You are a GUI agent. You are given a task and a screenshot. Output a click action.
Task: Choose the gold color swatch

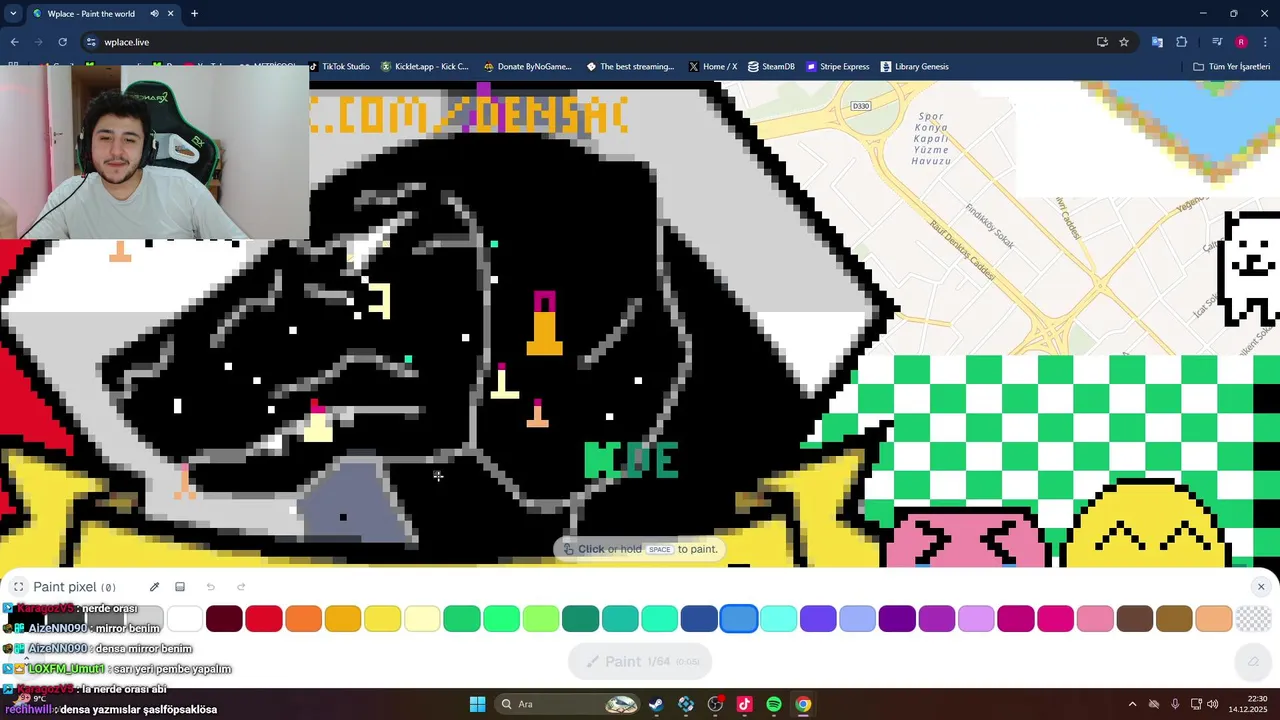(343, 619)
